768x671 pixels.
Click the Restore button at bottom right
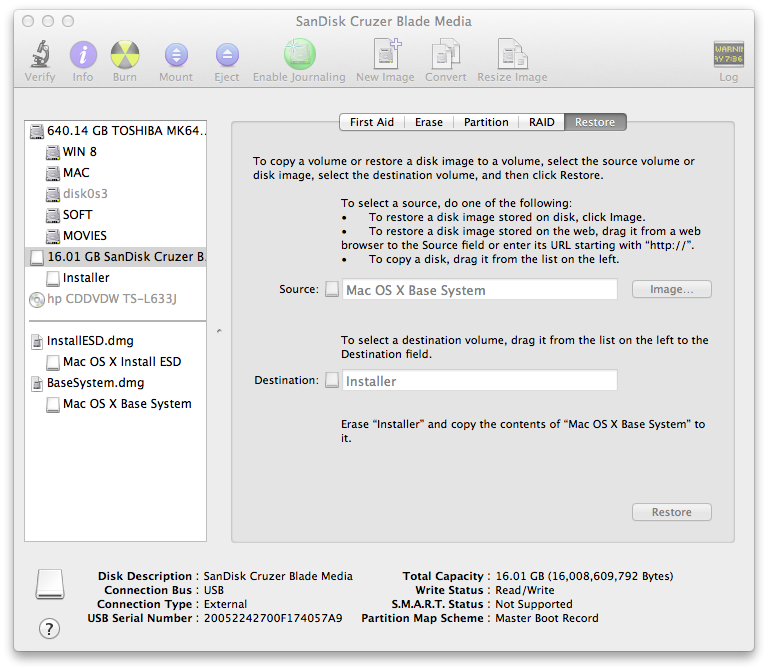click(672, 512)
